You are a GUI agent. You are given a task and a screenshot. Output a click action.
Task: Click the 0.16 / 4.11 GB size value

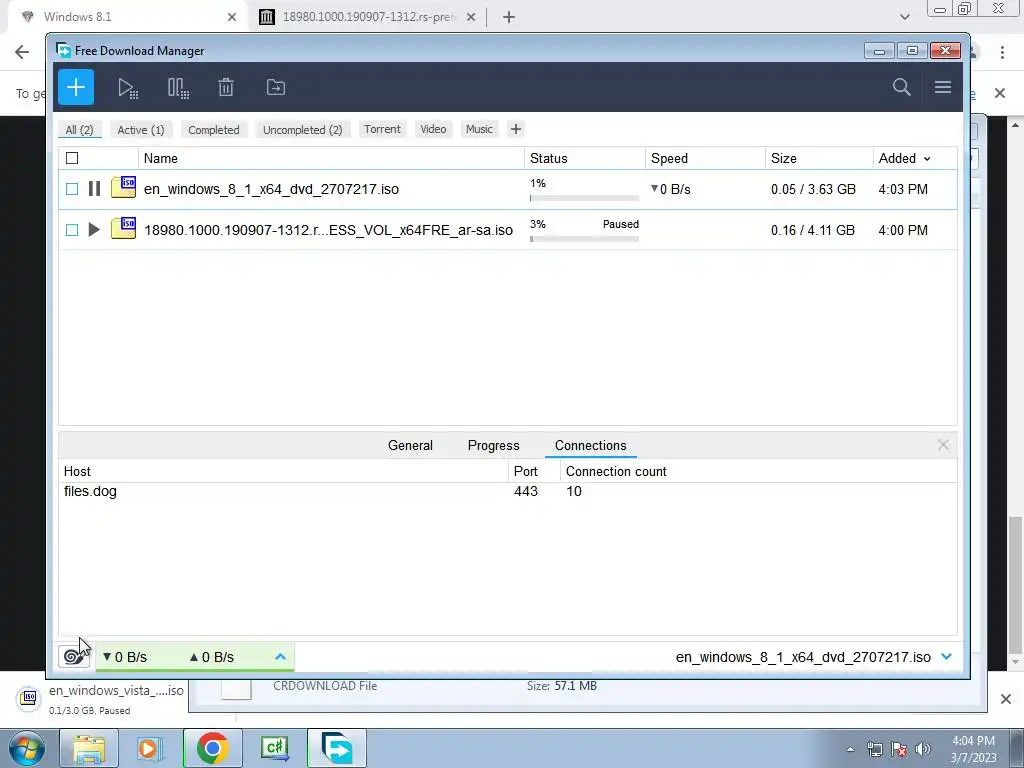[x=812, y=230]
